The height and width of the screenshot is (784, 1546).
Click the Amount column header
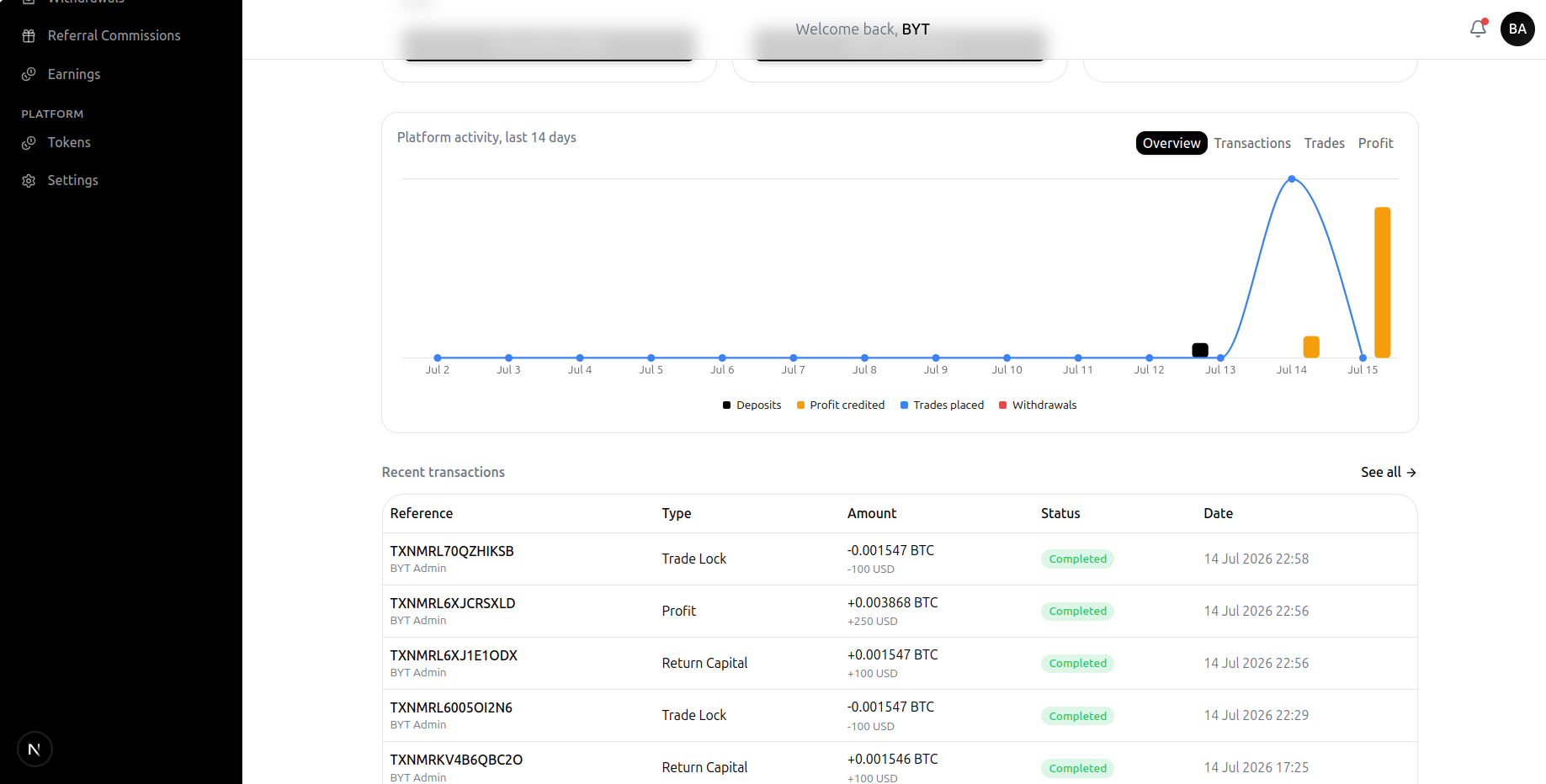coord(872,513)
